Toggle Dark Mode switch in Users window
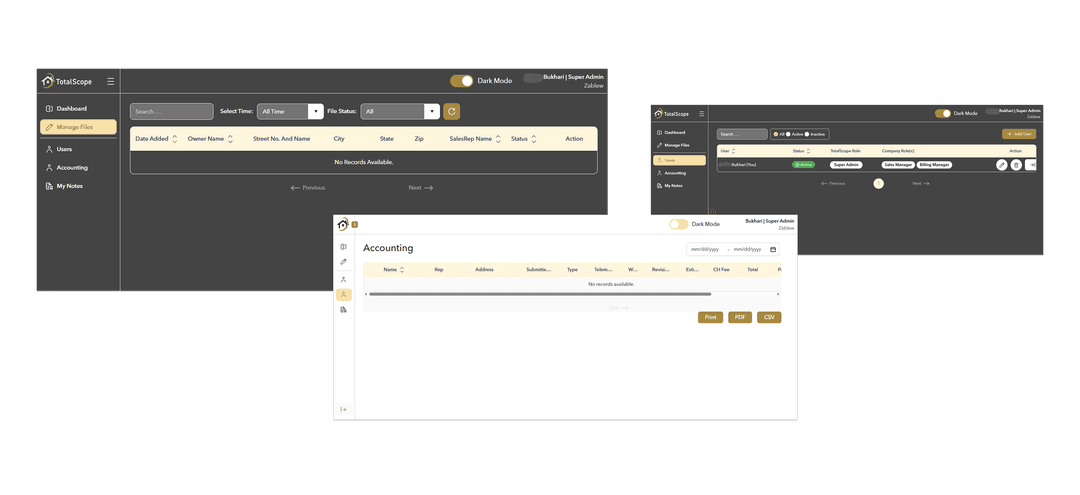This screenshot has width=1080, height=495. point(943,114)
